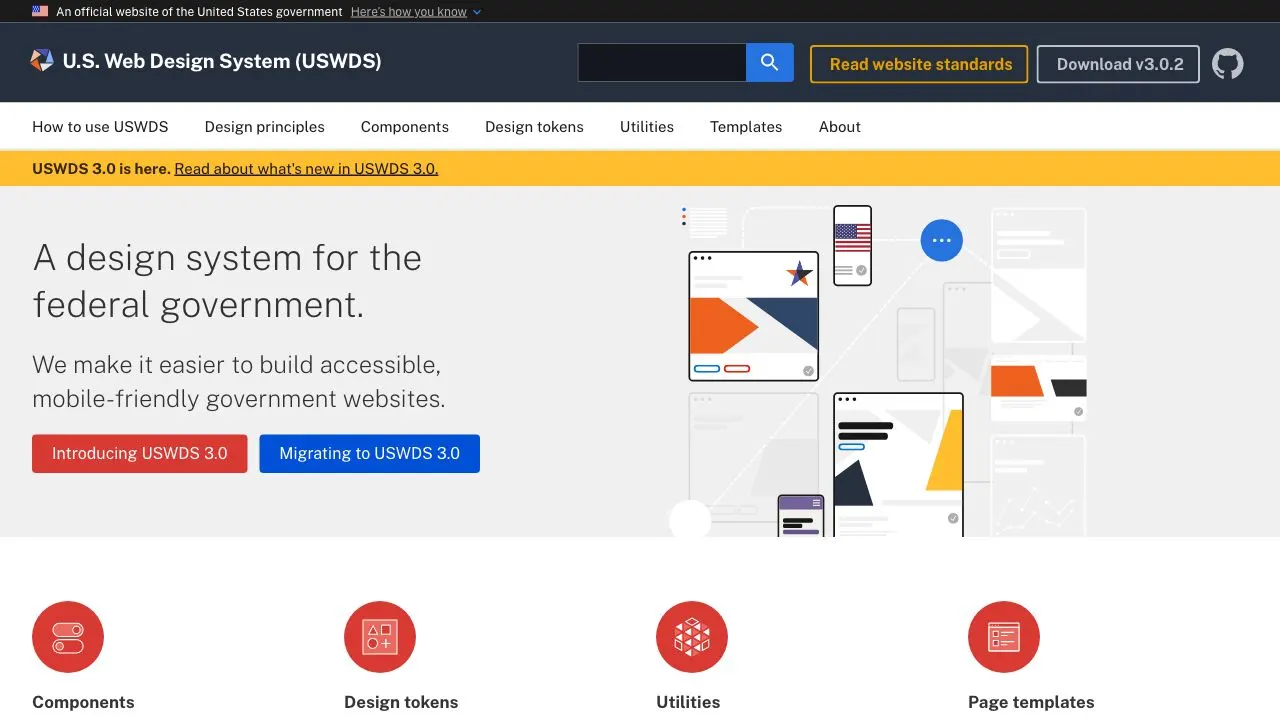Click the red Utilities cube icon
Screen dimensions: 1280x720
click(692, 637)
